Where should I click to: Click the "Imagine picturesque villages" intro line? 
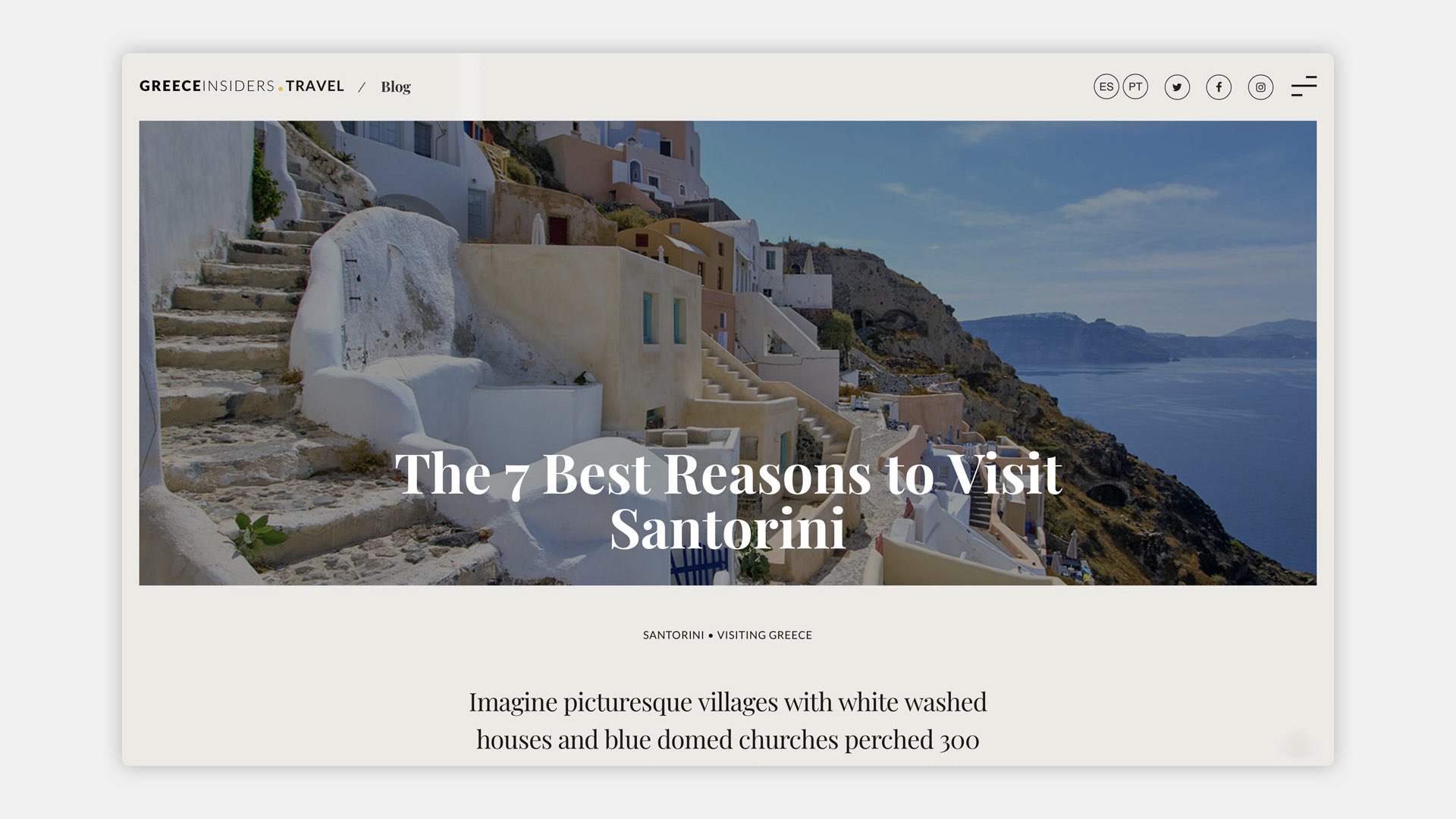pos(728,702)
